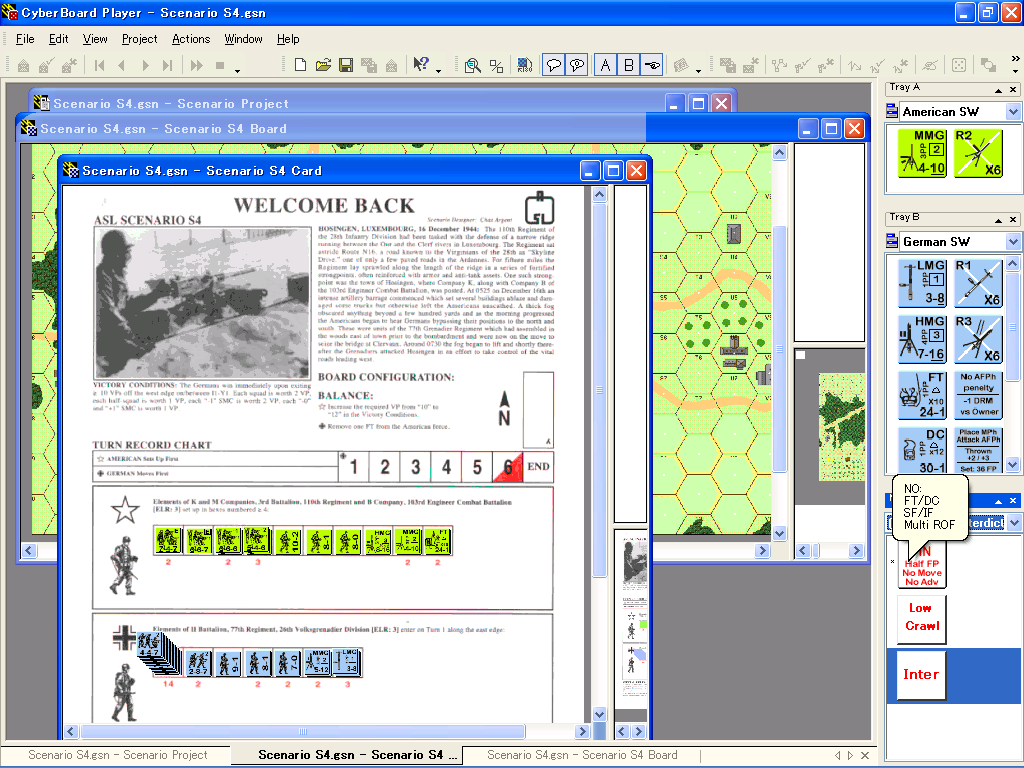
Task: Toggle the speech balloon tips button
Action: click(554, 65)
